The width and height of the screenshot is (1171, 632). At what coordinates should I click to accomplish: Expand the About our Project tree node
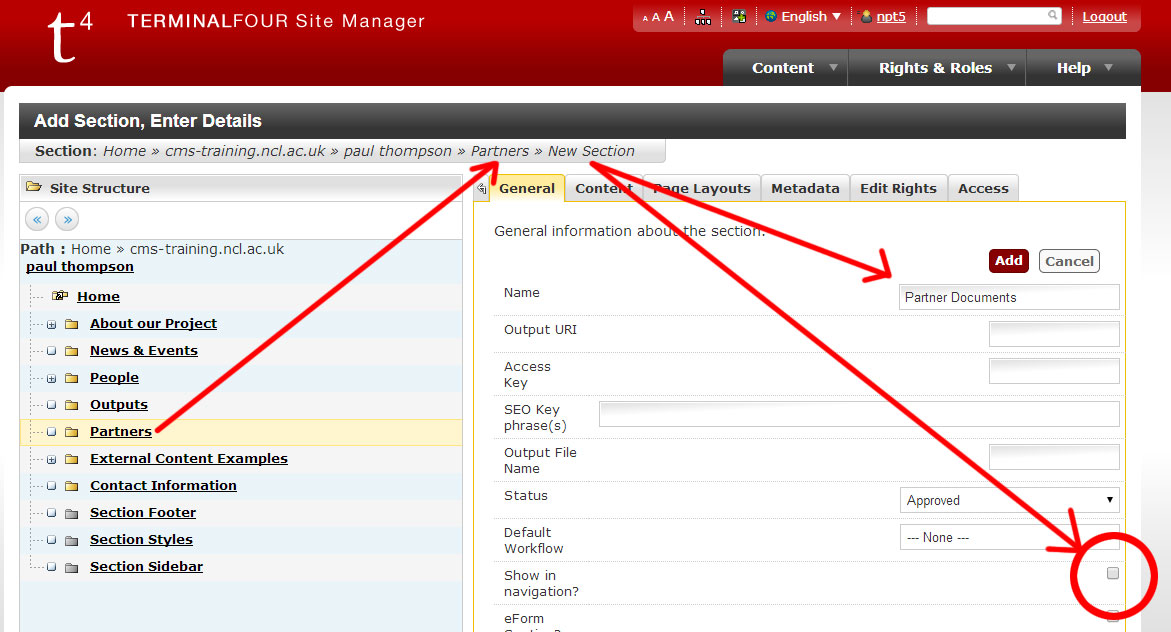[x=51, y=324]
